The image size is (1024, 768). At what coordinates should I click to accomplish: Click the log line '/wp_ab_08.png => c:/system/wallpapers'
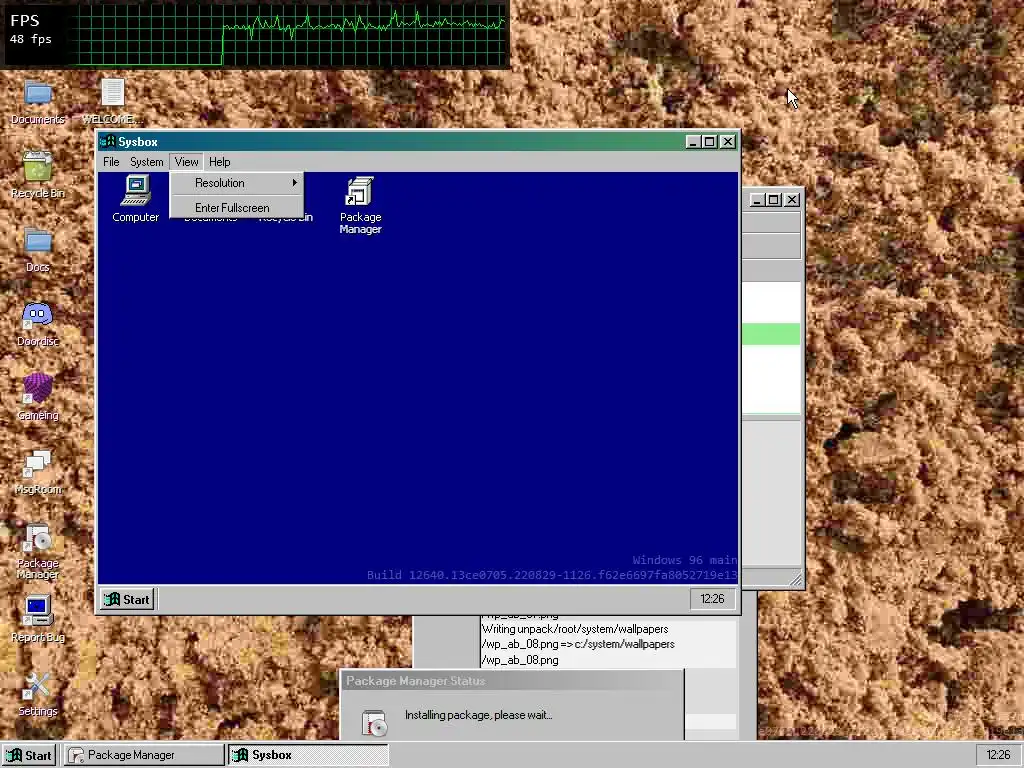point(578,644)
